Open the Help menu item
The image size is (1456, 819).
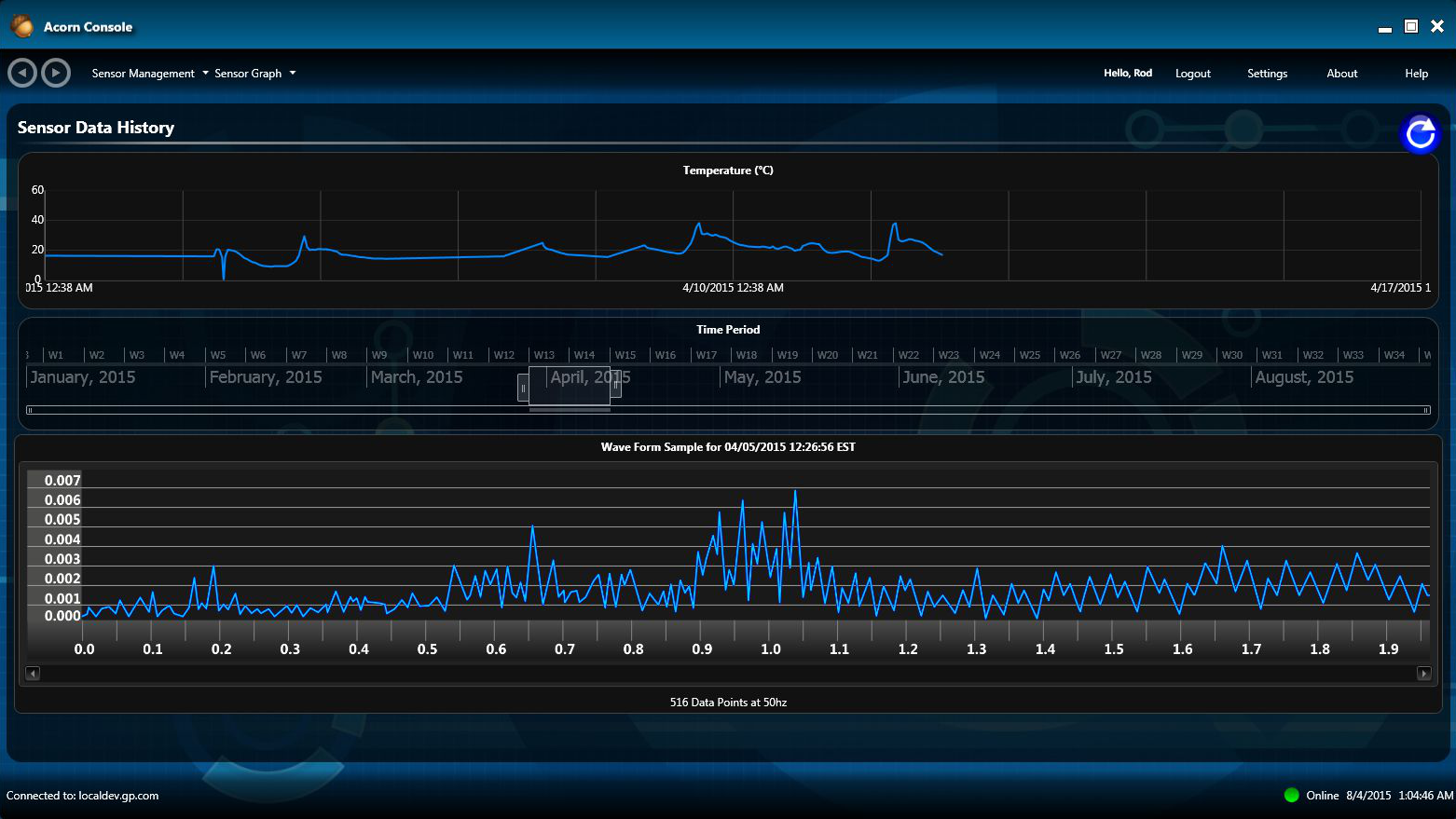pyautogui.click(x=1416, y=74)
